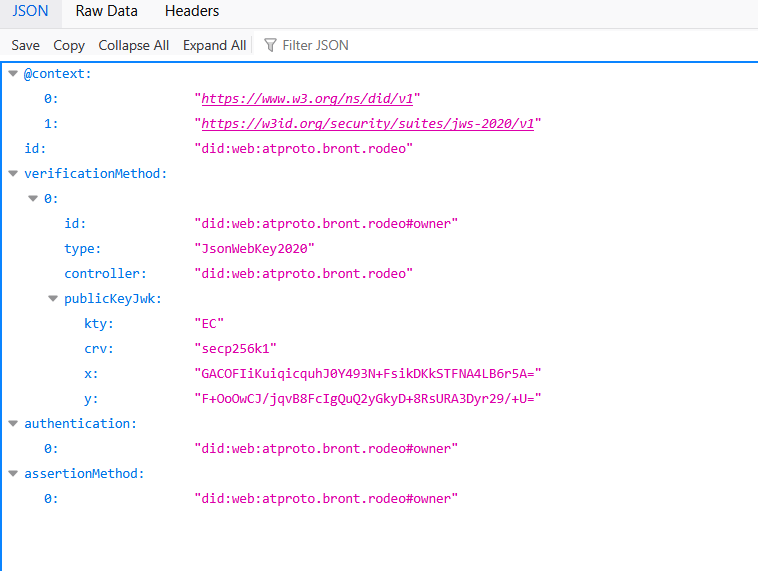The width and height of the screenshot is (758, 571).
Task: Collapse the @context node arrow
Action: coord(12,74)
